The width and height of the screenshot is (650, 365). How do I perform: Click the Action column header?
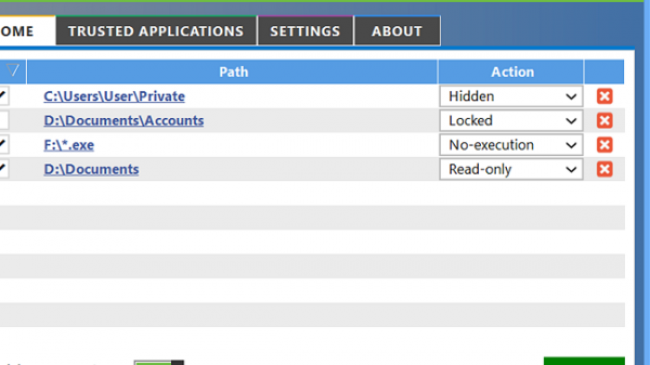(512, 72)
